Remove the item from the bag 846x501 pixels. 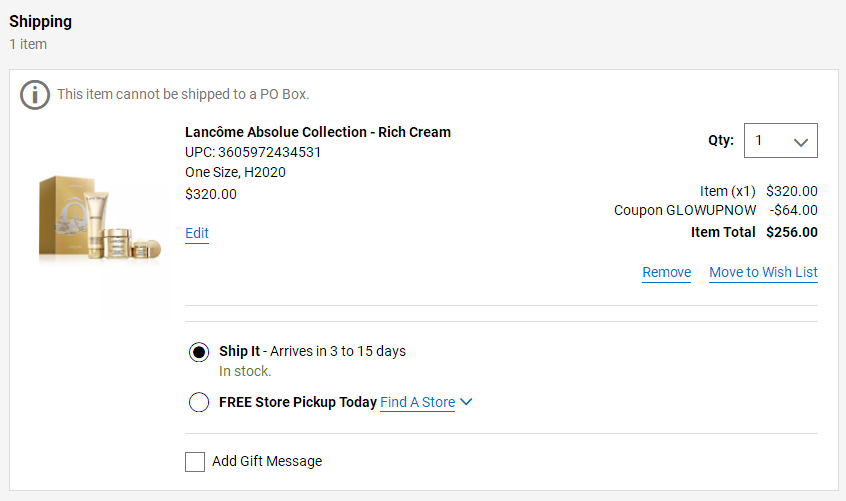click(x=666, y=272)
